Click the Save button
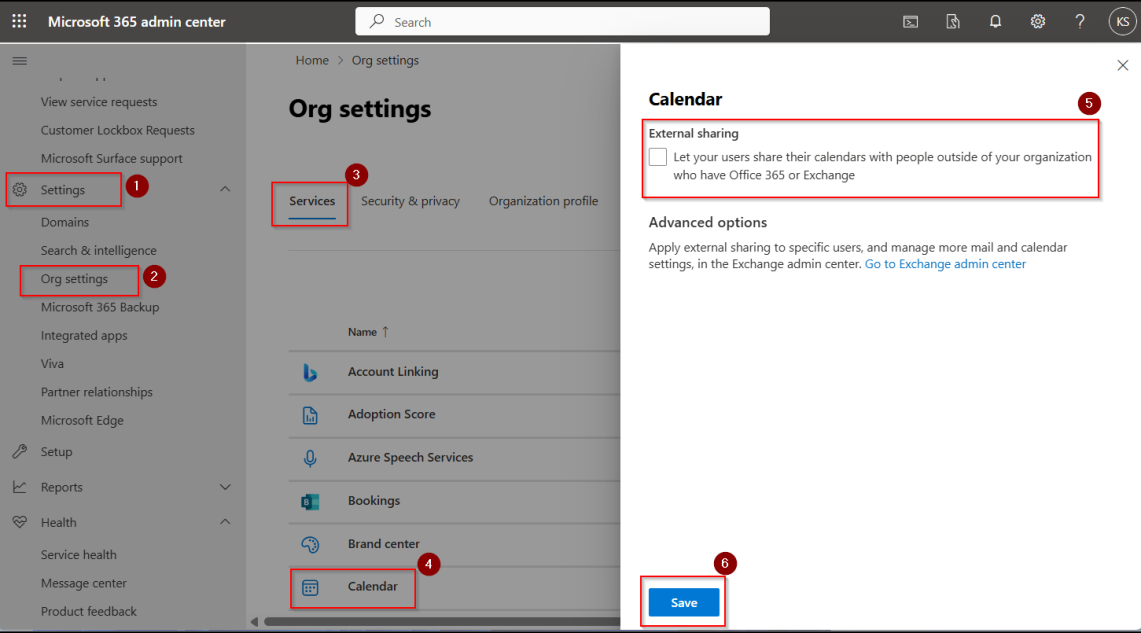Viewport: 1141px width, 633px height. 684,602
